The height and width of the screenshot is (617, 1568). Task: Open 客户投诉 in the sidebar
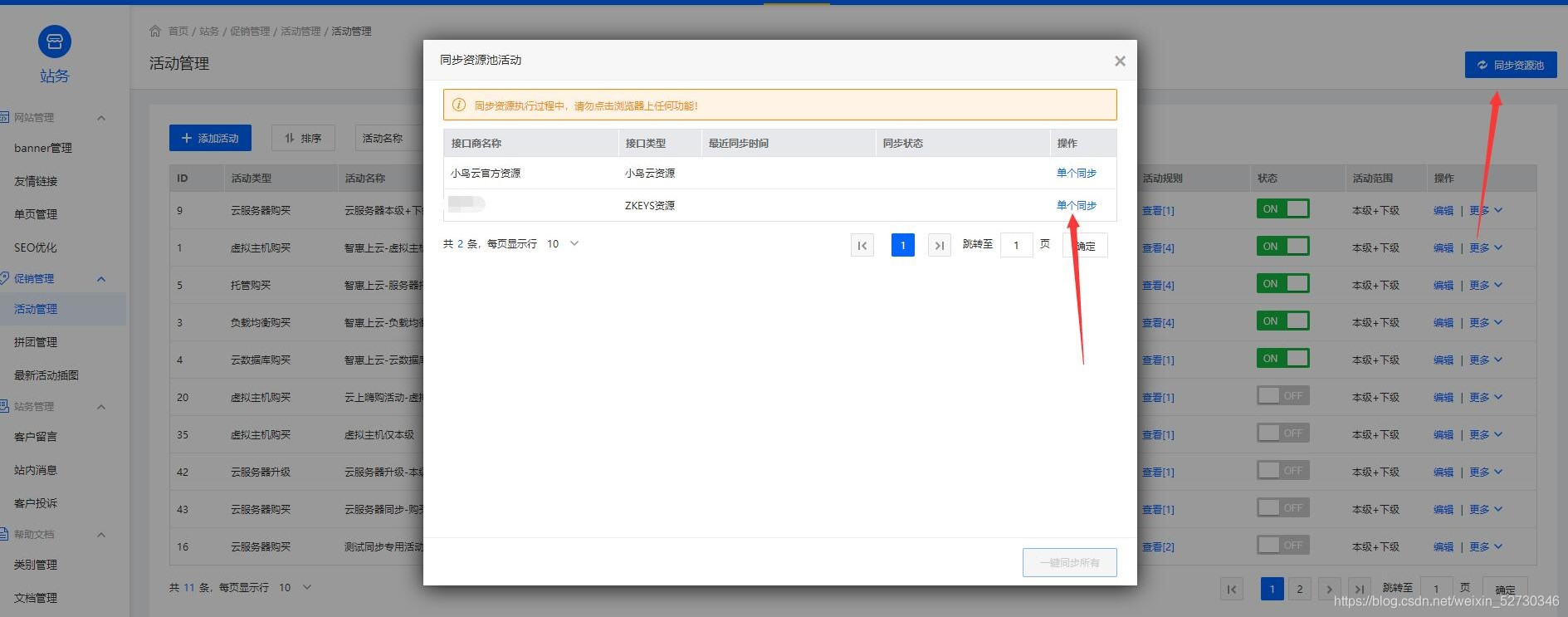36,503
